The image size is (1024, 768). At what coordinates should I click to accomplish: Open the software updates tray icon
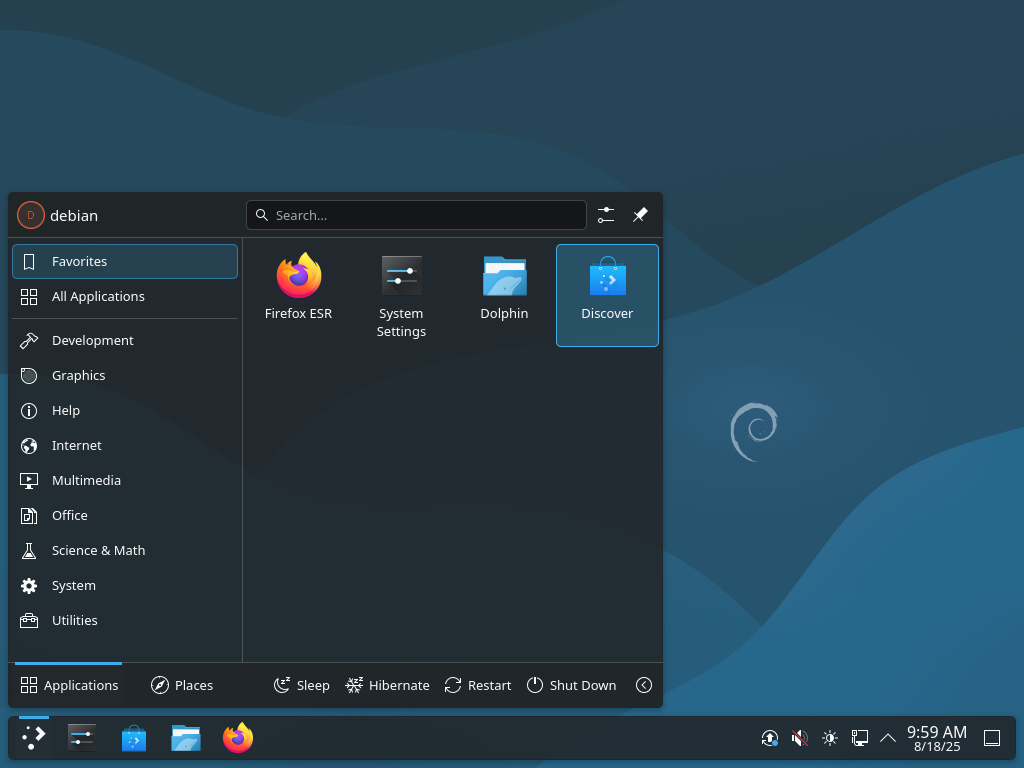coord(769,738)
